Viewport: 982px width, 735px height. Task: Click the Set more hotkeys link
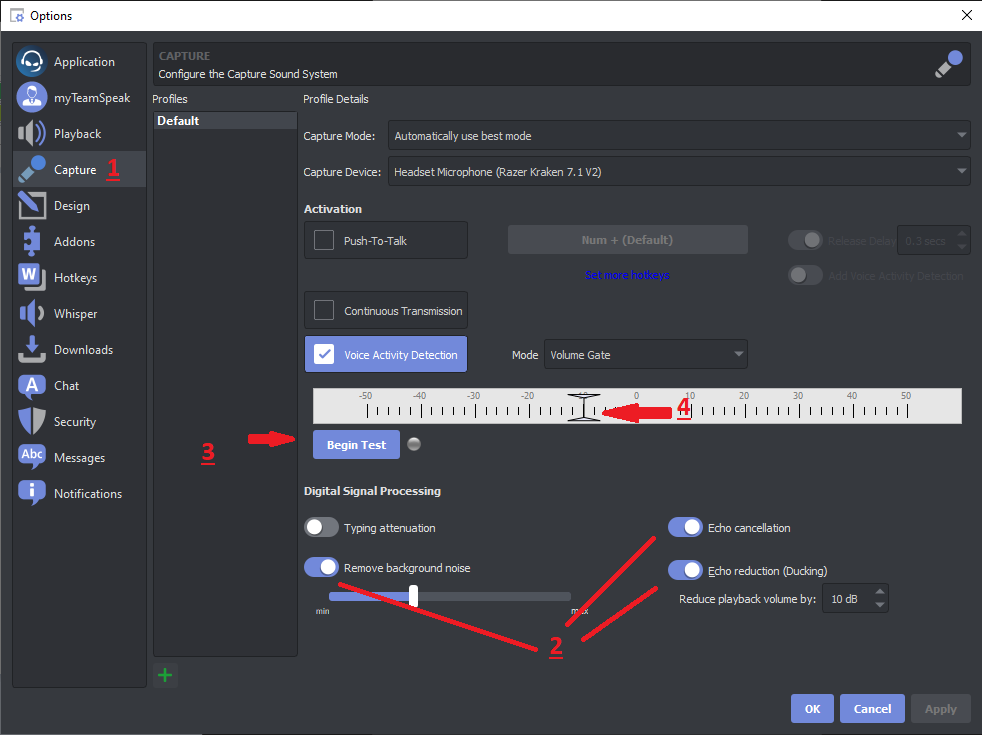tap(627, 275)
